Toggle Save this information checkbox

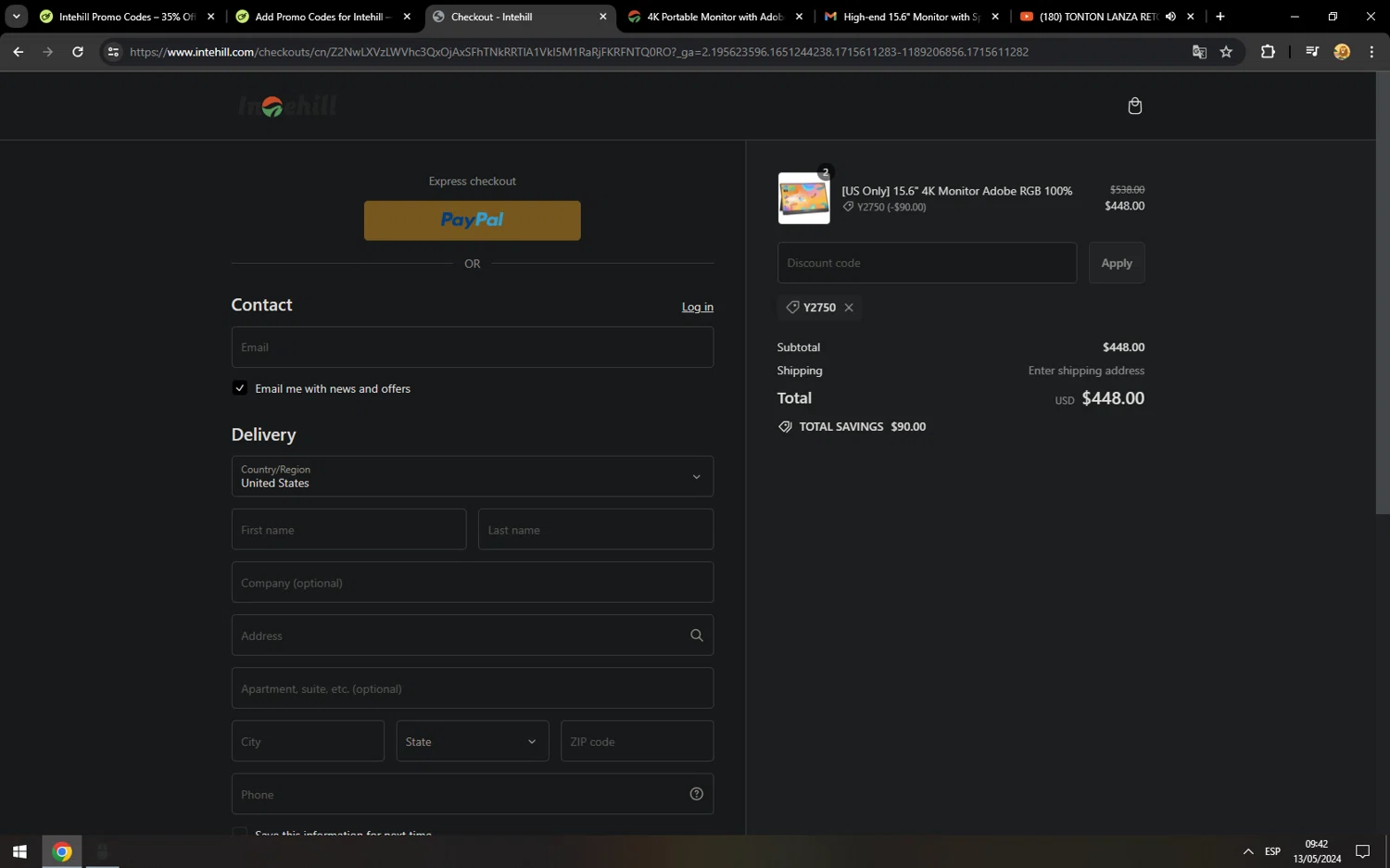240,832
